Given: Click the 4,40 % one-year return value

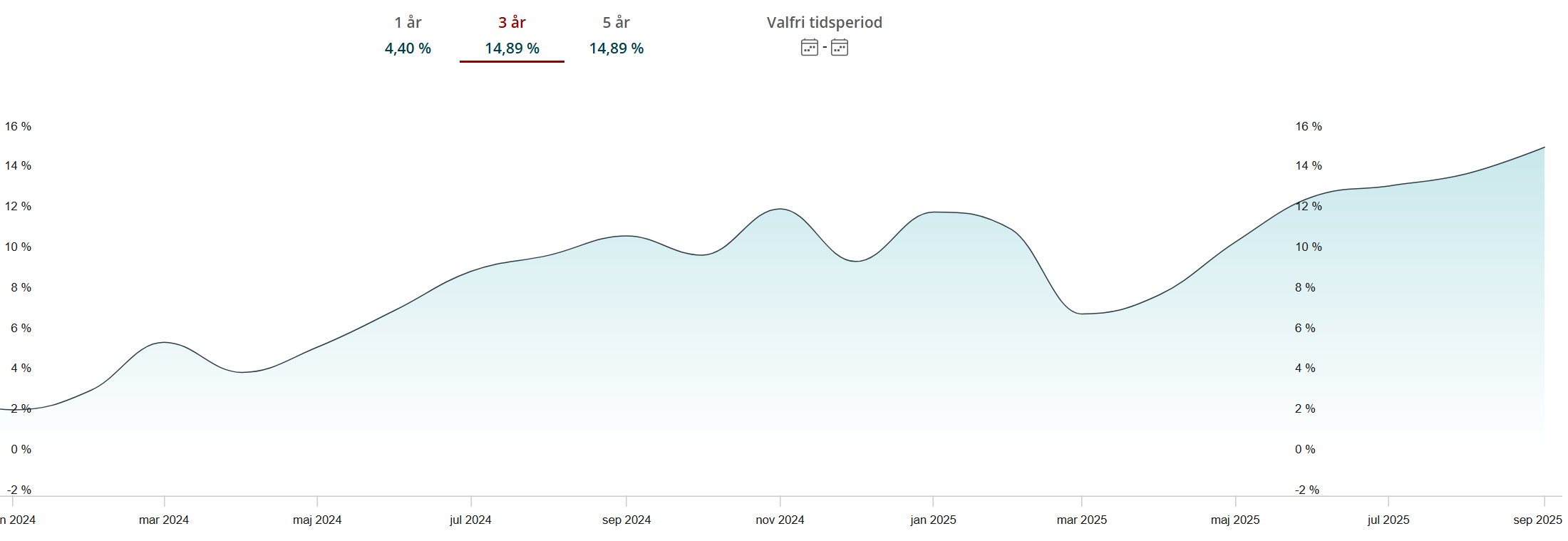Looking at the screenshot, I should click(408, 48).
